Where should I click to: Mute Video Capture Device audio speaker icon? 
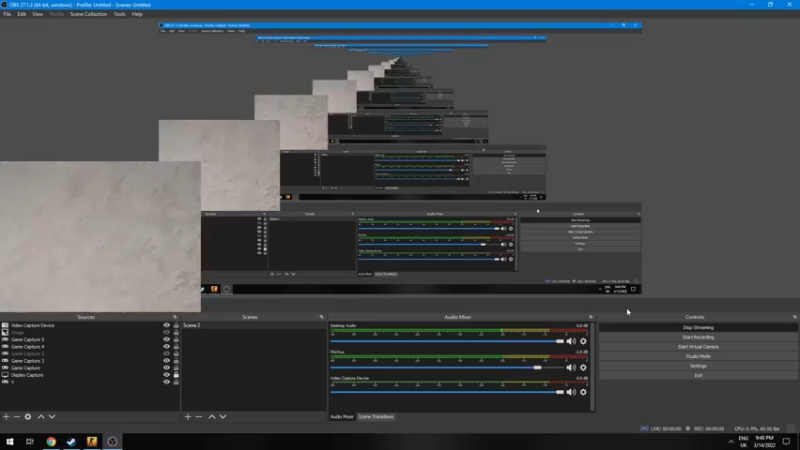point(571,392)
